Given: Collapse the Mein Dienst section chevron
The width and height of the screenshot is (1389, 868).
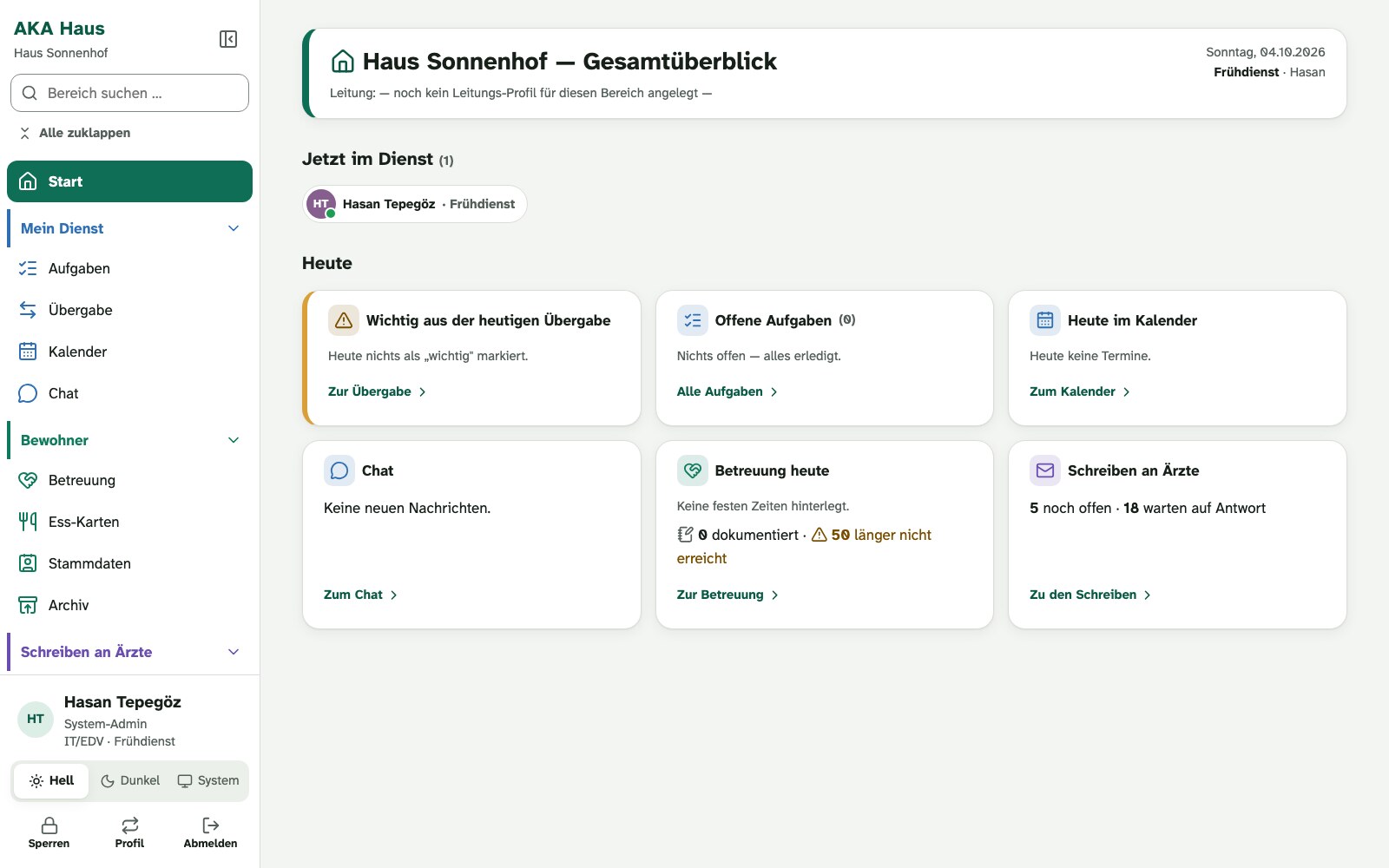Looking at the screenshot, I should coord(234,228).
